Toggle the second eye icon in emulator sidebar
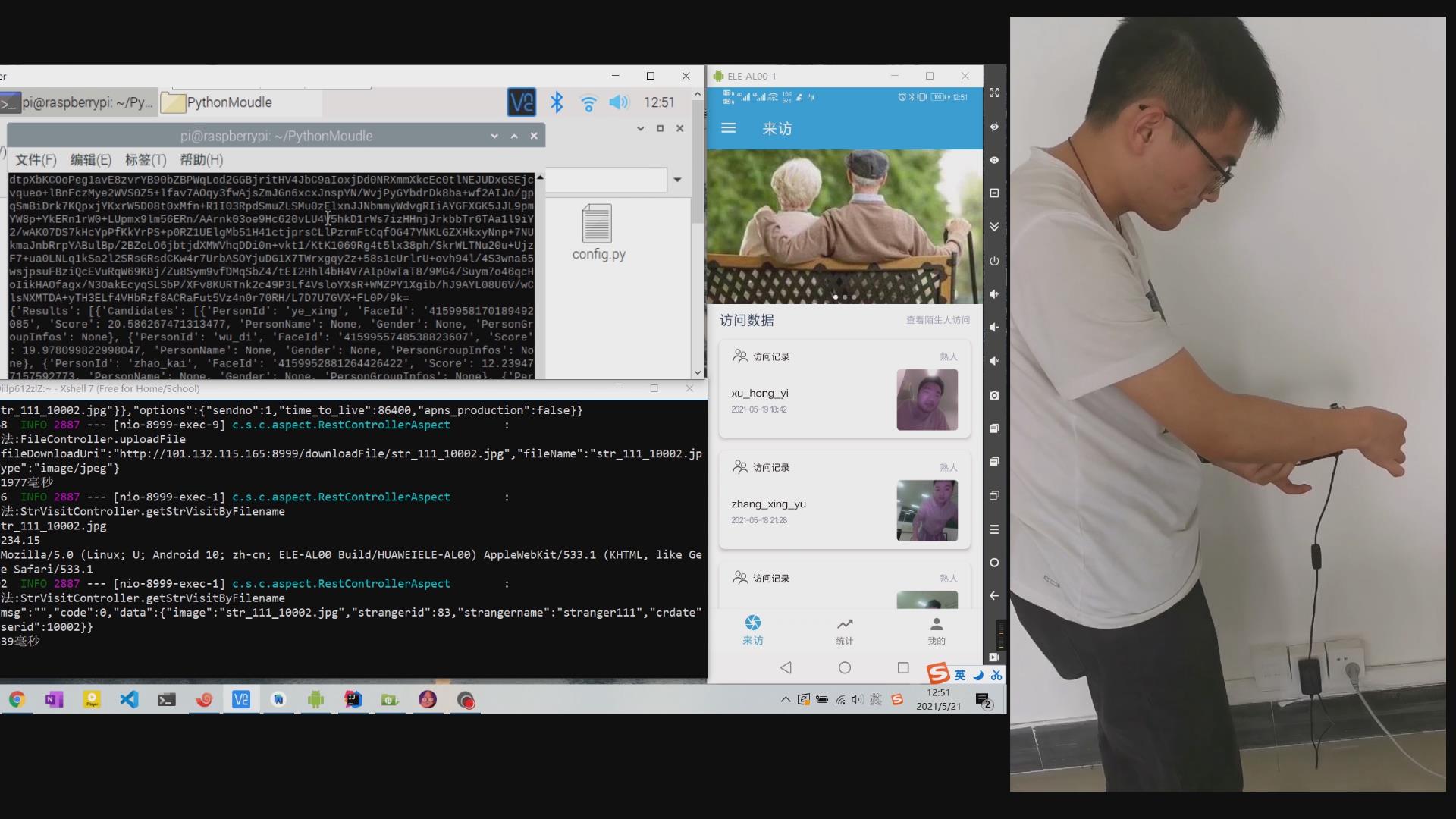 point(994,160)
